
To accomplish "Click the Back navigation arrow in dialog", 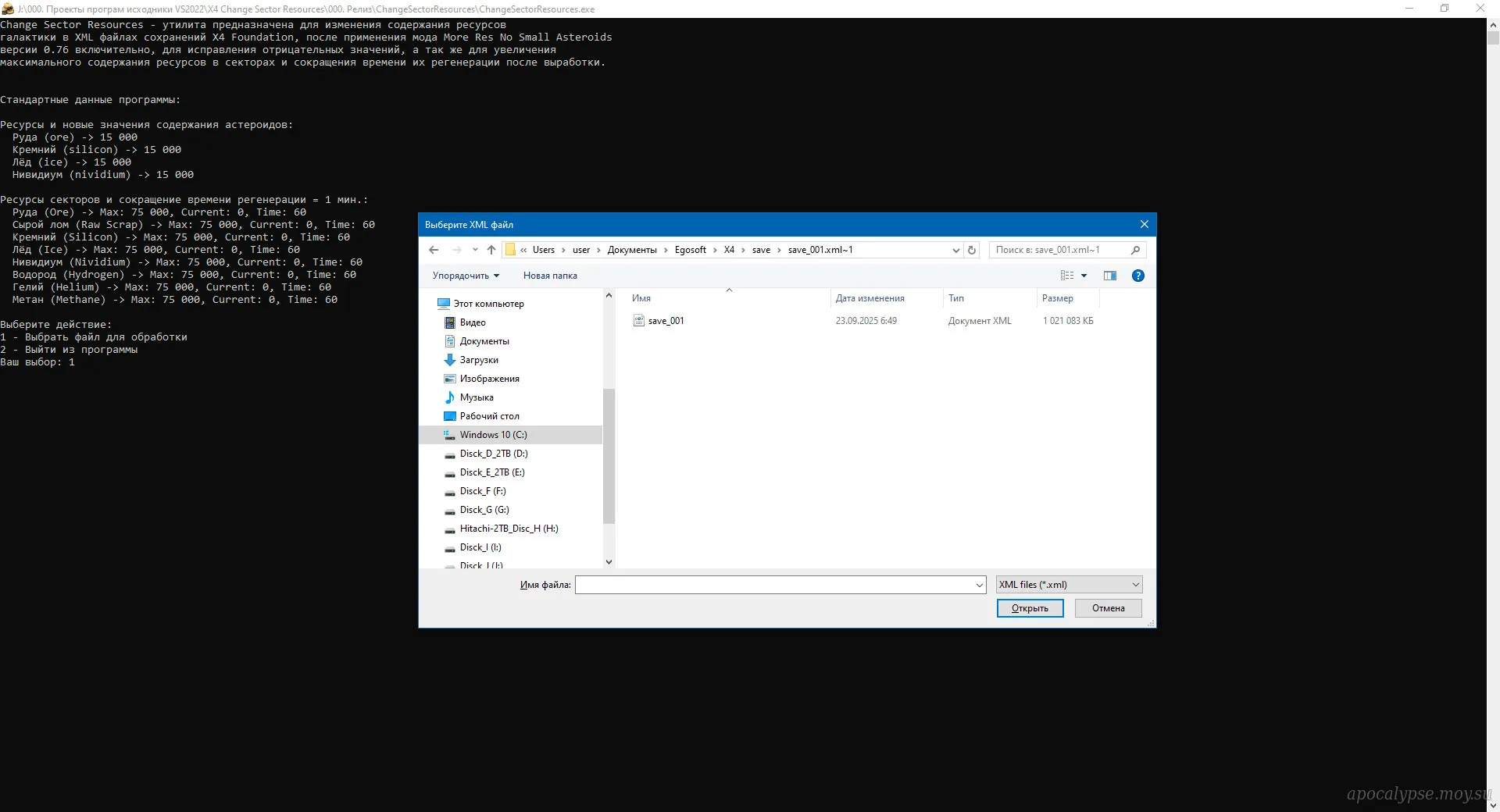I will (434, 250).
